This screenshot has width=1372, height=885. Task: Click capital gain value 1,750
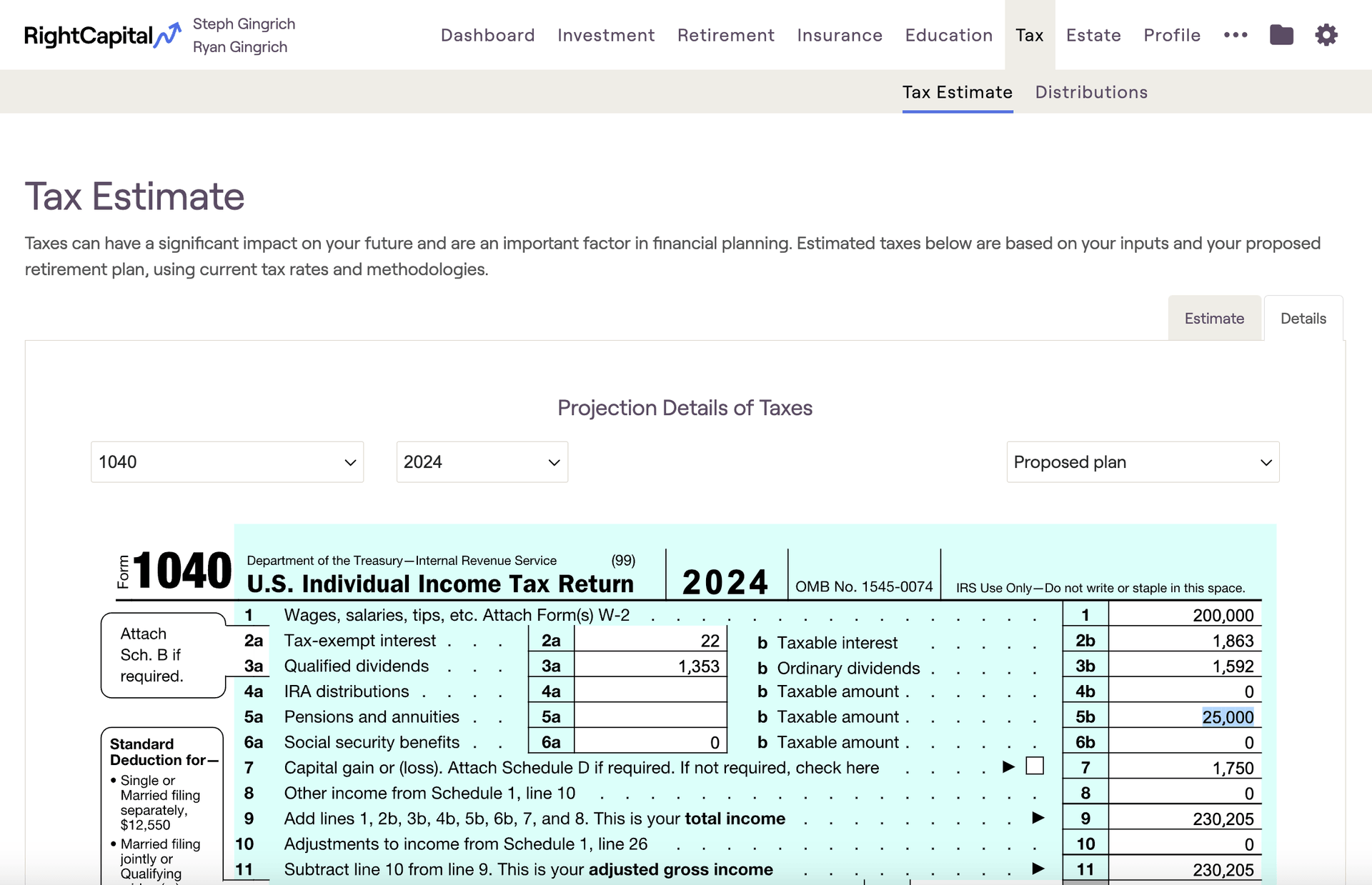[1233, 768]
